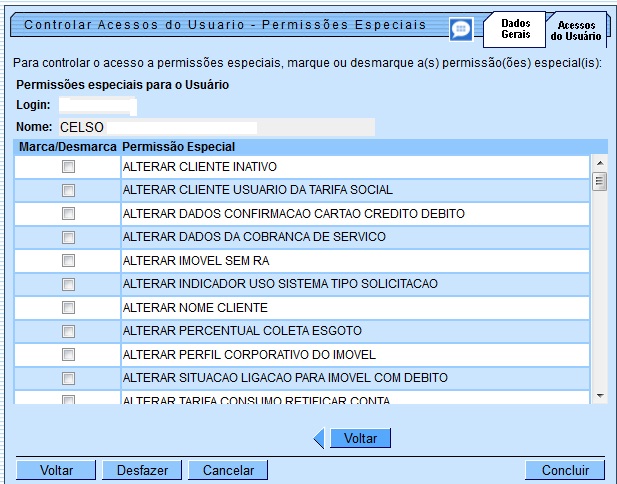Click the Nome field showing CELSO
Viewport: 617px width, 484px height.
pyautogui.click(x=217, y=127)
